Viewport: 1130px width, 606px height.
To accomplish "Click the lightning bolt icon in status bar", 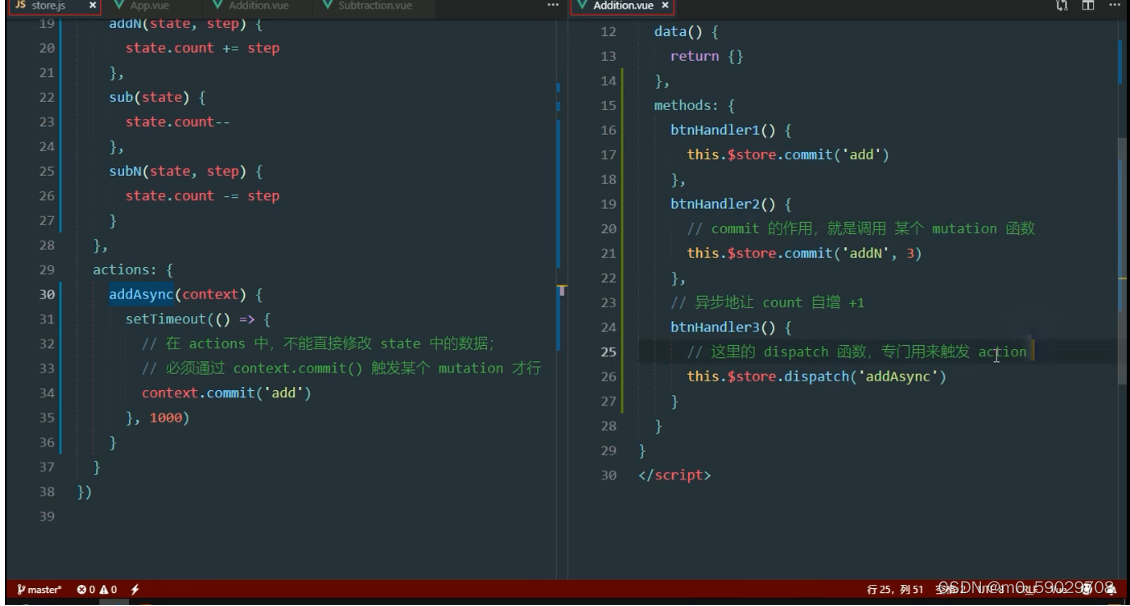I will (x=135, y=589).
